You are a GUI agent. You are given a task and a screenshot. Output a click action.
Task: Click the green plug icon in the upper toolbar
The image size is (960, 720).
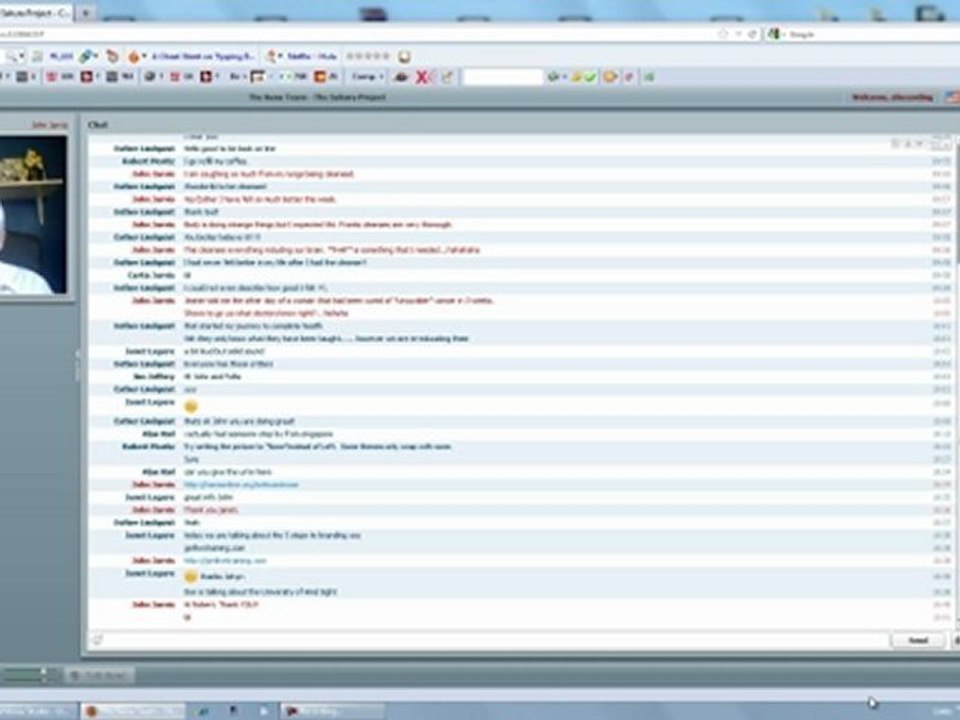coord(86,56)
